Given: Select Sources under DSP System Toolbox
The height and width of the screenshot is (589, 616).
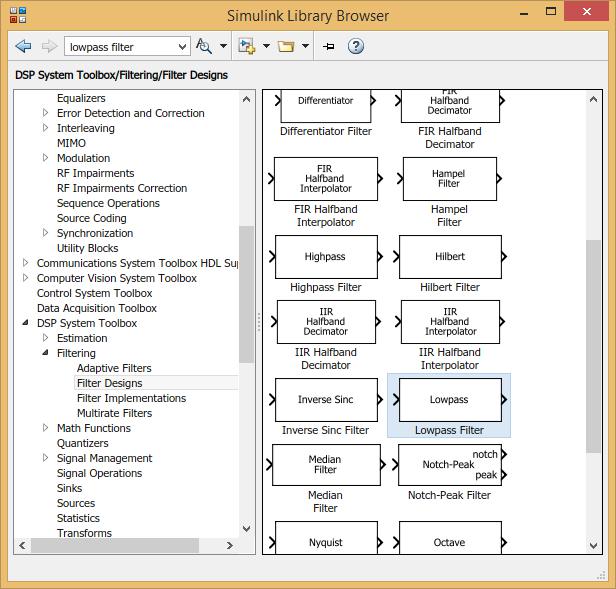Looking at the screenshot, I should coord(76,503).
